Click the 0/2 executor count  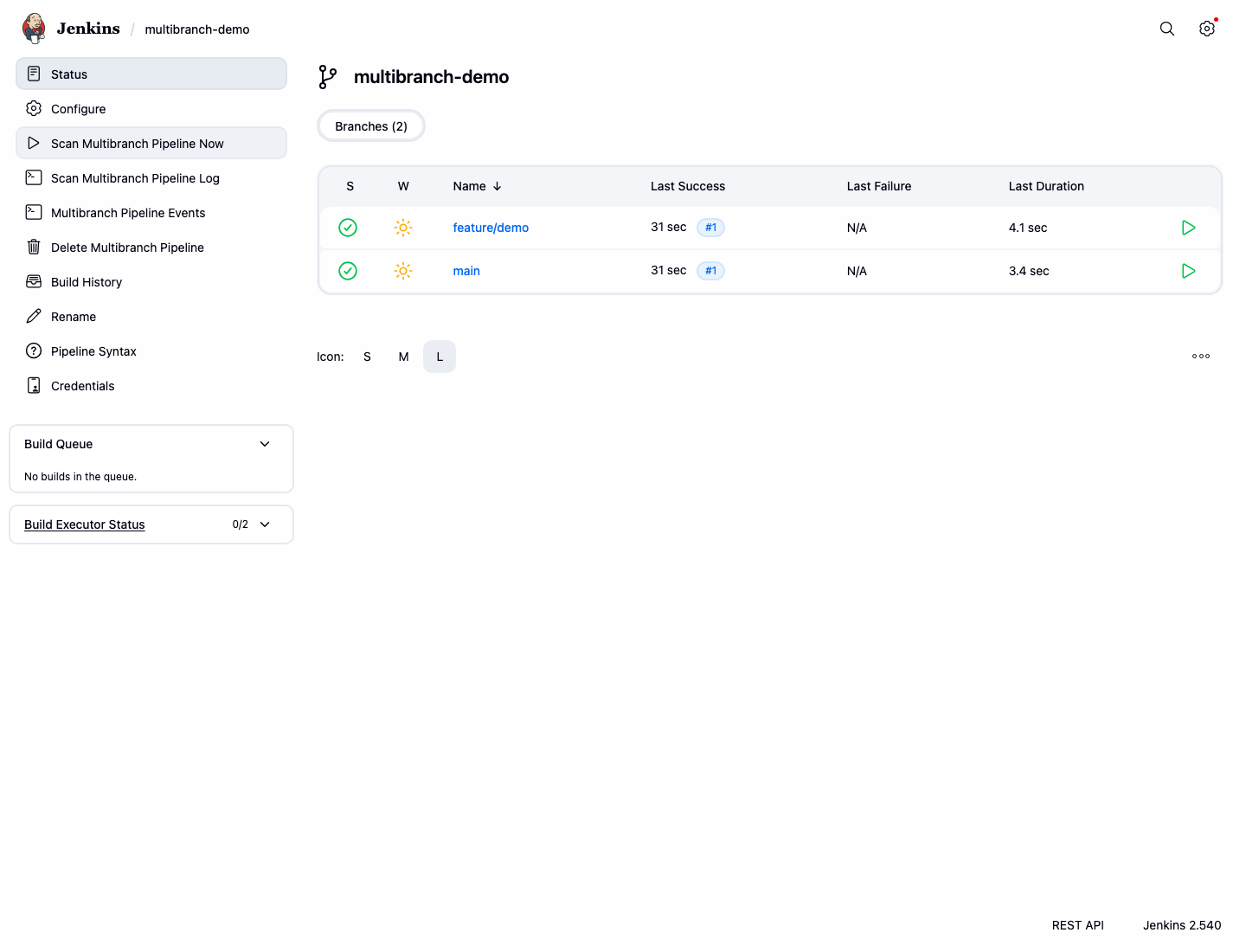click(x=241, y=524)
